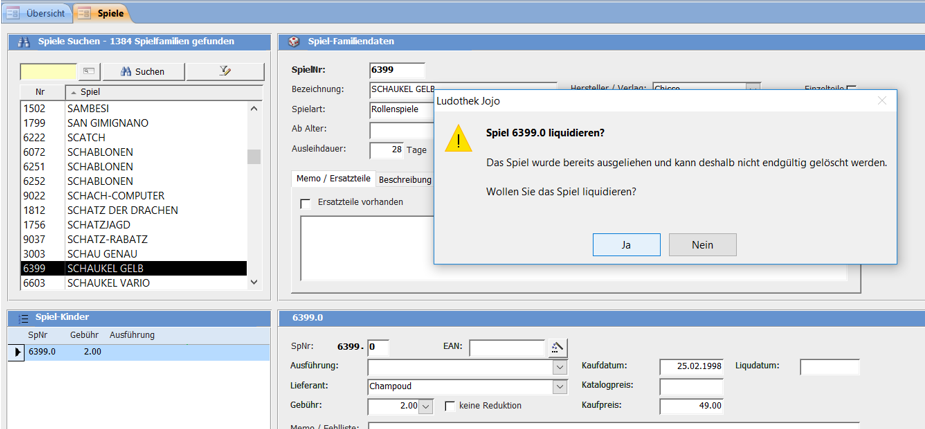Select SCHABLONEN row number 6072
This screenshot has height=429, width=925.
tap(133, 152)
